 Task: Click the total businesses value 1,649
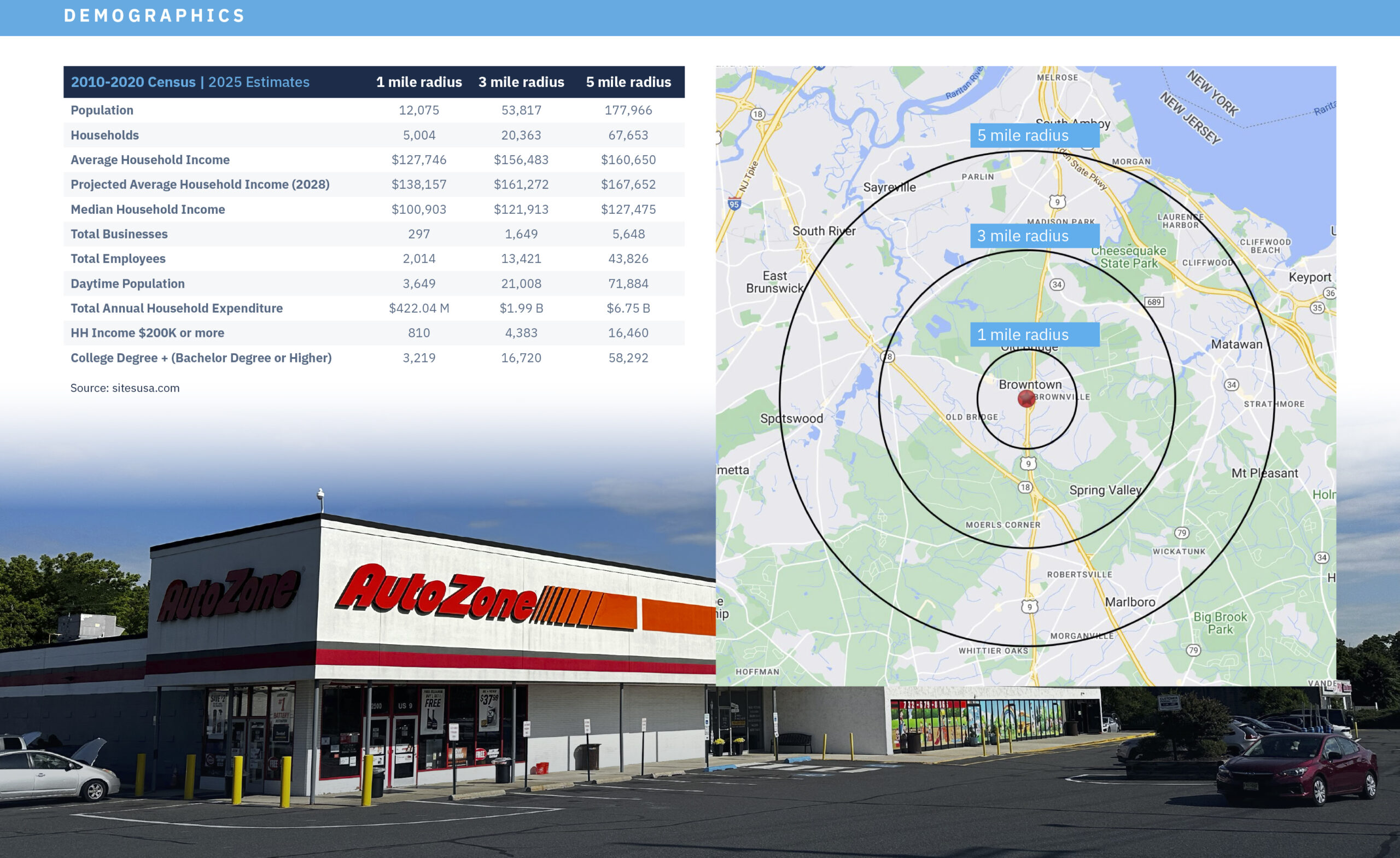[x=521, y=234]
